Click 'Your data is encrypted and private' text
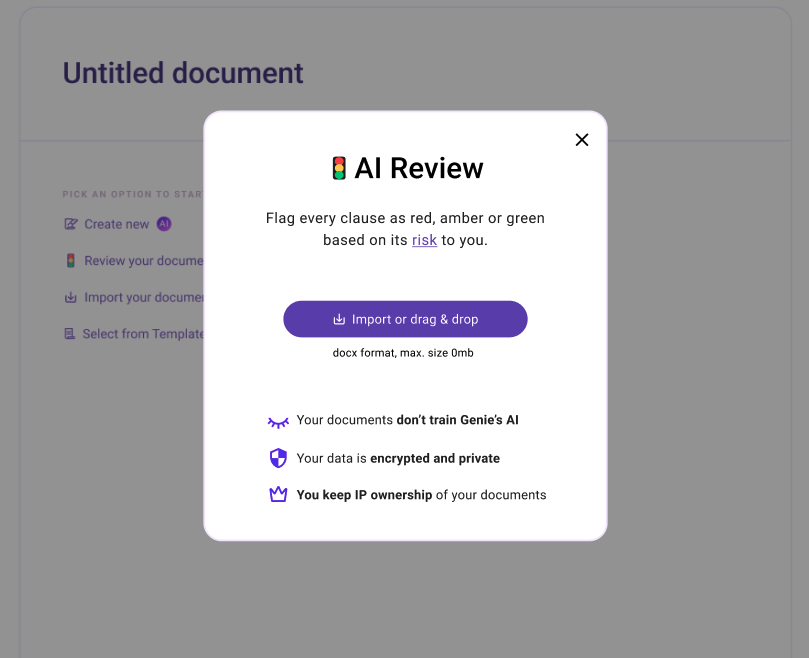Viewport: 809px width, 658px height. (x=398, y=458)
